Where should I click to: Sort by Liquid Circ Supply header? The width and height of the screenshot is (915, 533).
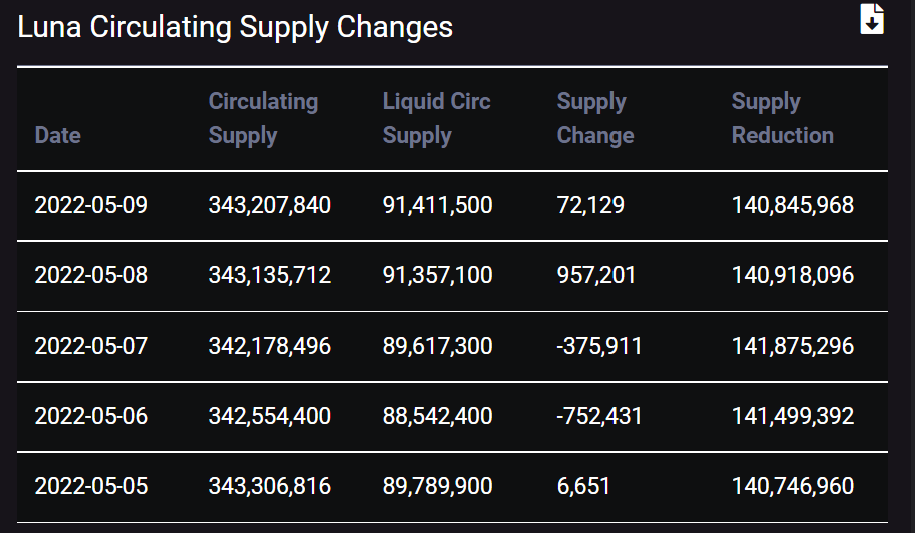(x=436, y=118)
